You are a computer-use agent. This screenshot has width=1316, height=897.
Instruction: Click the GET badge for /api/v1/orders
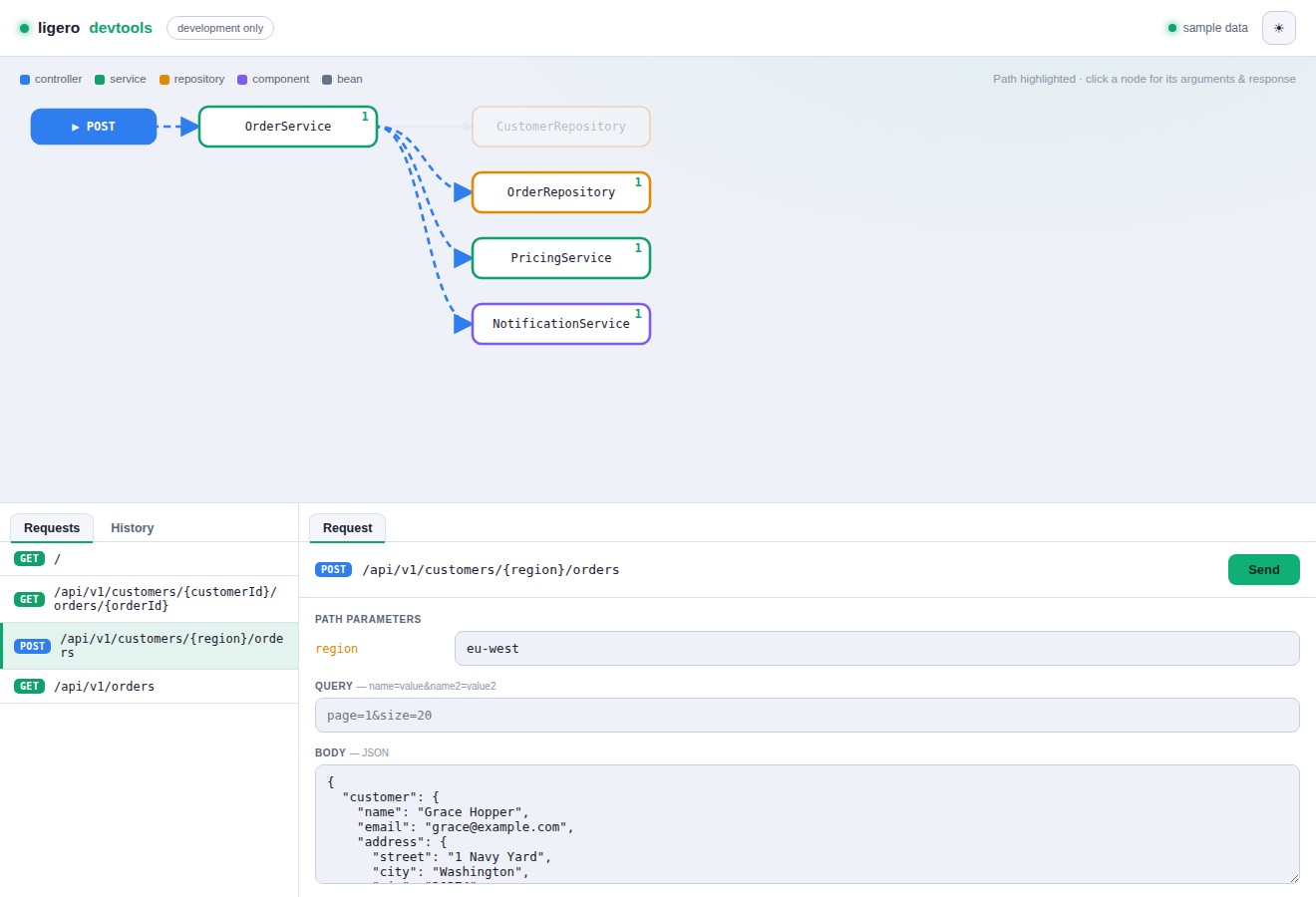30,687
